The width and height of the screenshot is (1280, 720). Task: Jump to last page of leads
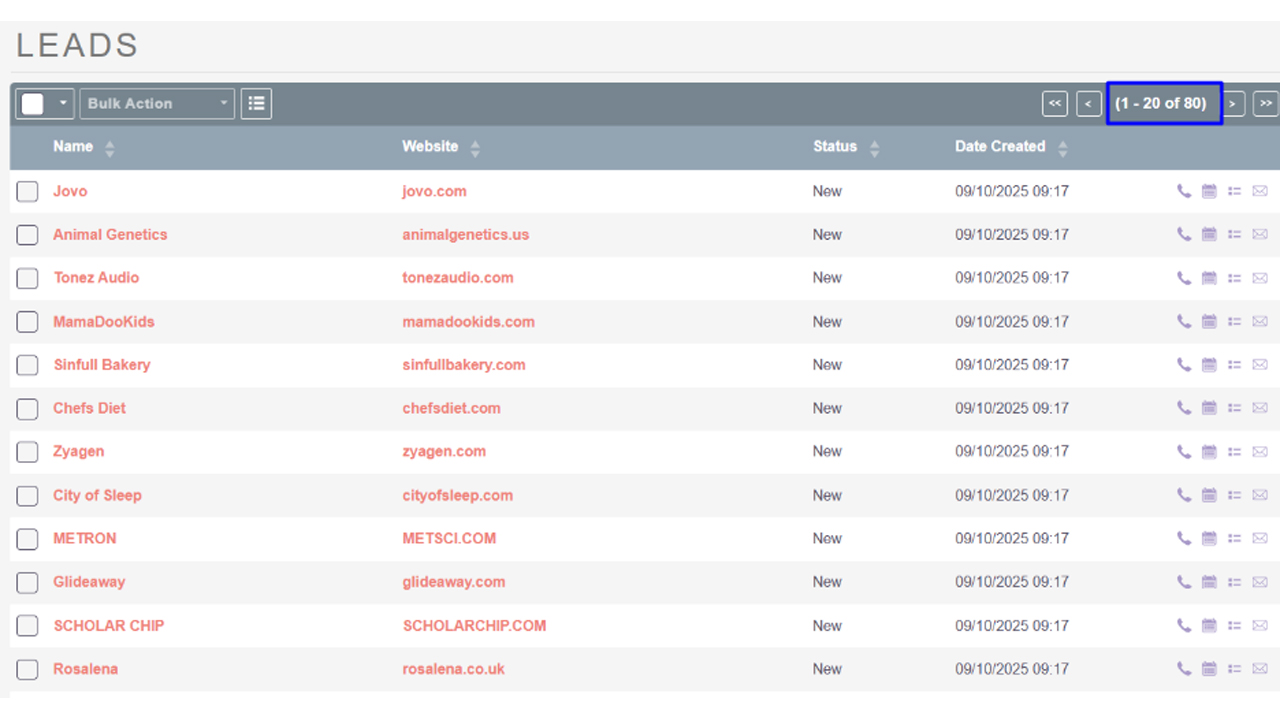[1266, 103]
